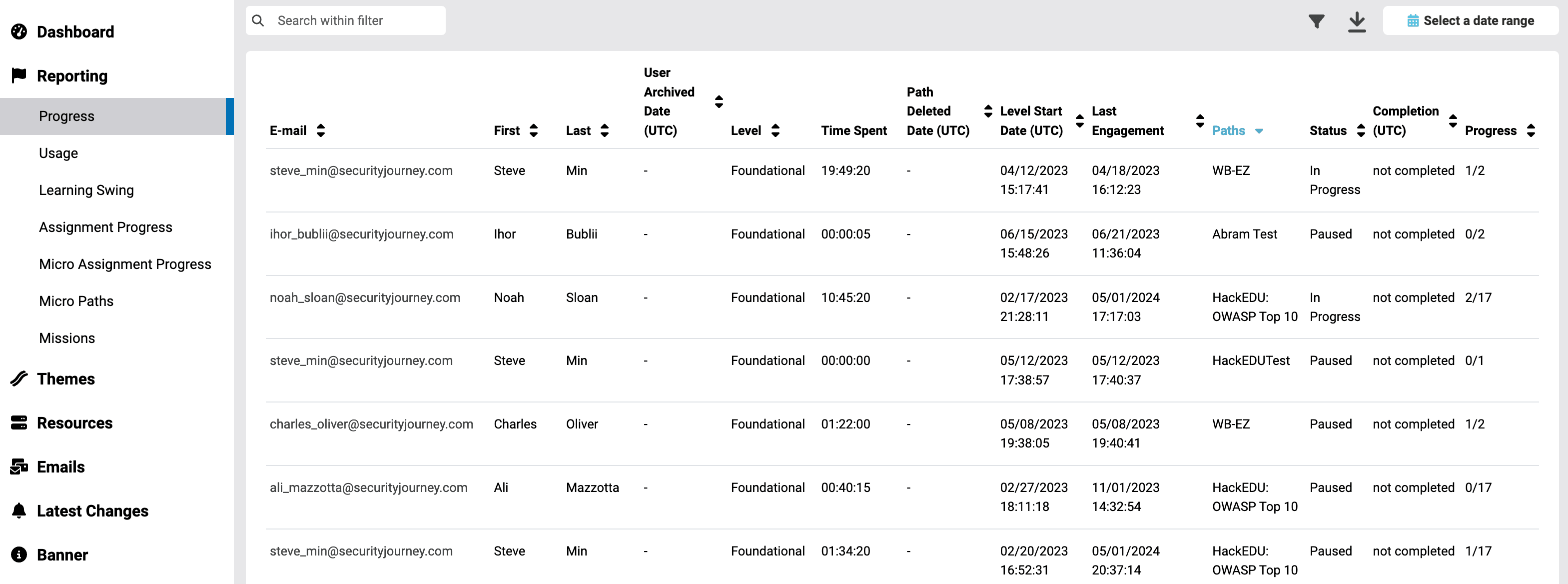Click the Resources server icon

click(19, 422)
